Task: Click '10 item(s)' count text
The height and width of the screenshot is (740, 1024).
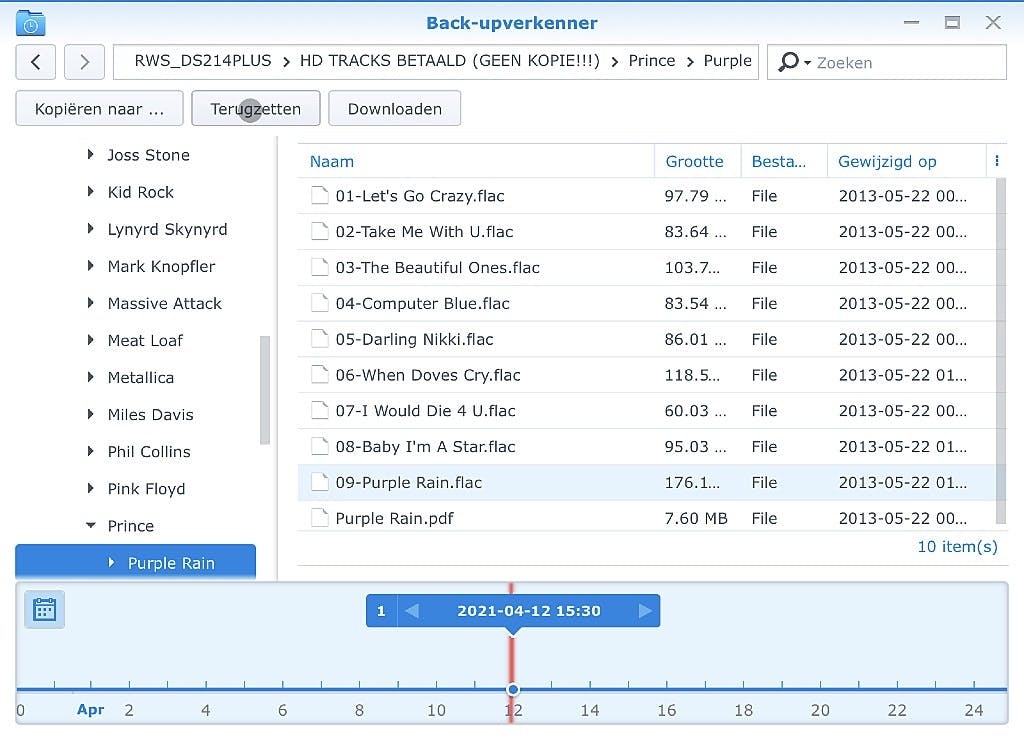Action: click(957, 547)
